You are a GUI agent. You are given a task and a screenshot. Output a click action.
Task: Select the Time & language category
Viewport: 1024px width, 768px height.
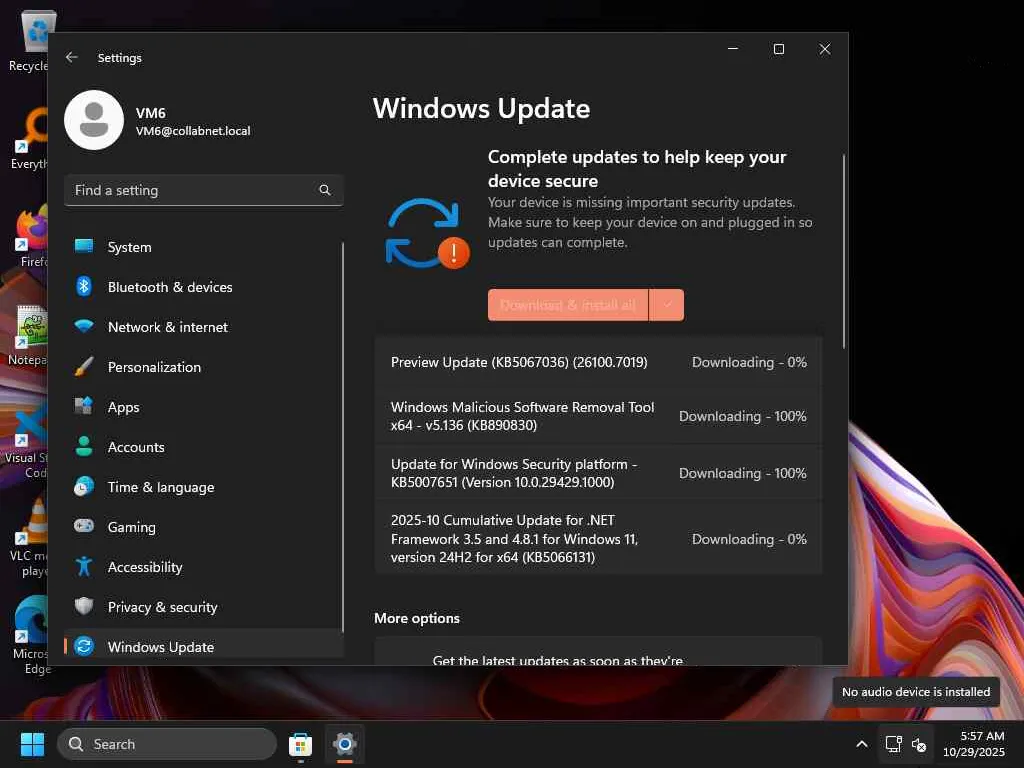[204, 487]
